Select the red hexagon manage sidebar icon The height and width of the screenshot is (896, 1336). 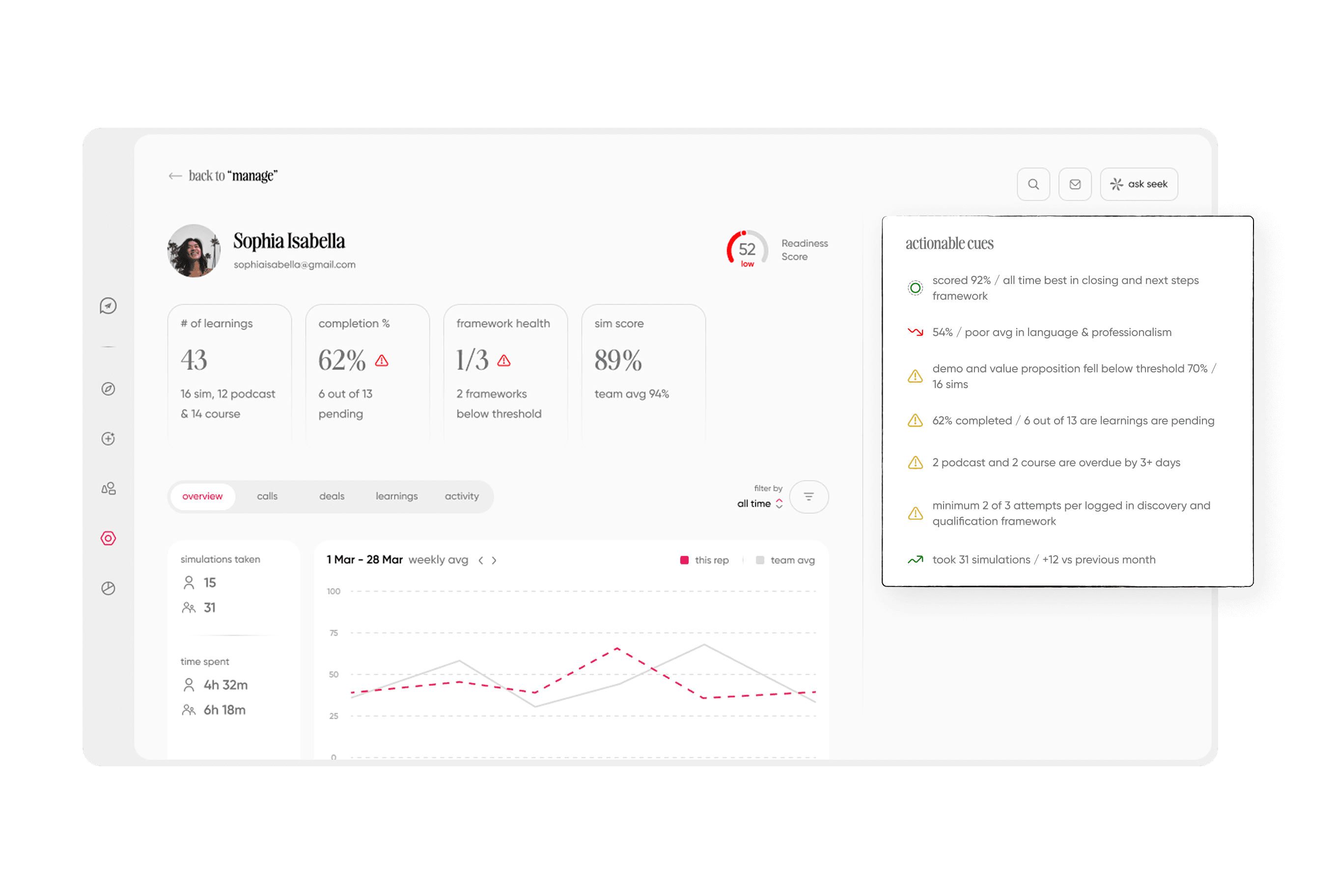[x=108, y=538]
